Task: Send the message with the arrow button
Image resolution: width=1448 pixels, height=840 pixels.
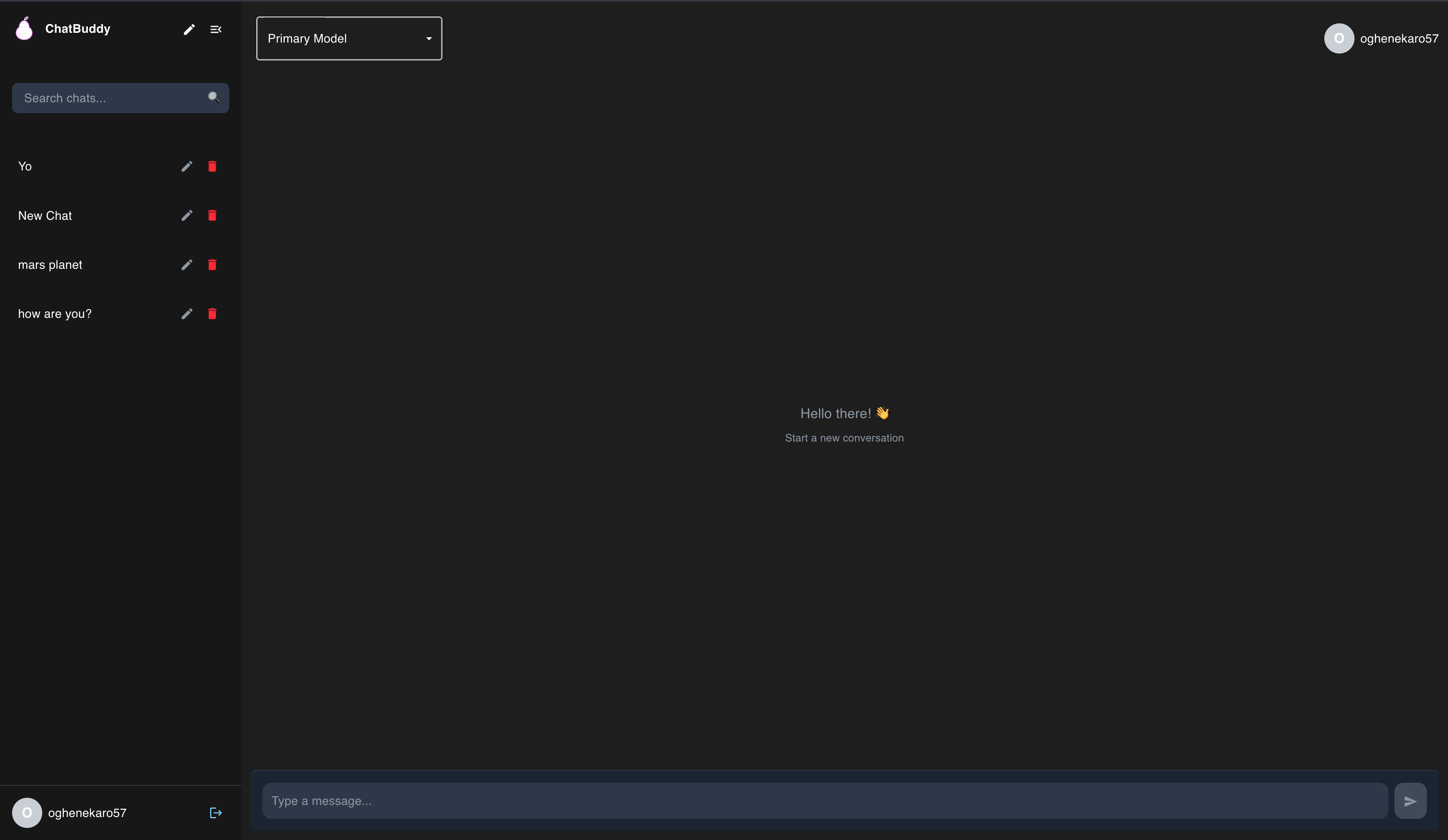Action: [1410, 801]
